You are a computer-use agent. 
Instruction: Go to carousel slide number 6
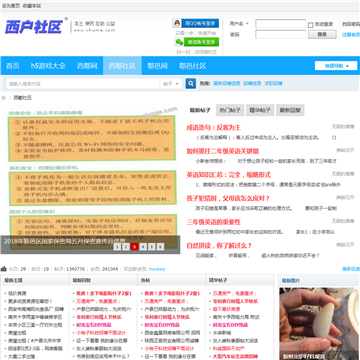(x=160, y=247)
